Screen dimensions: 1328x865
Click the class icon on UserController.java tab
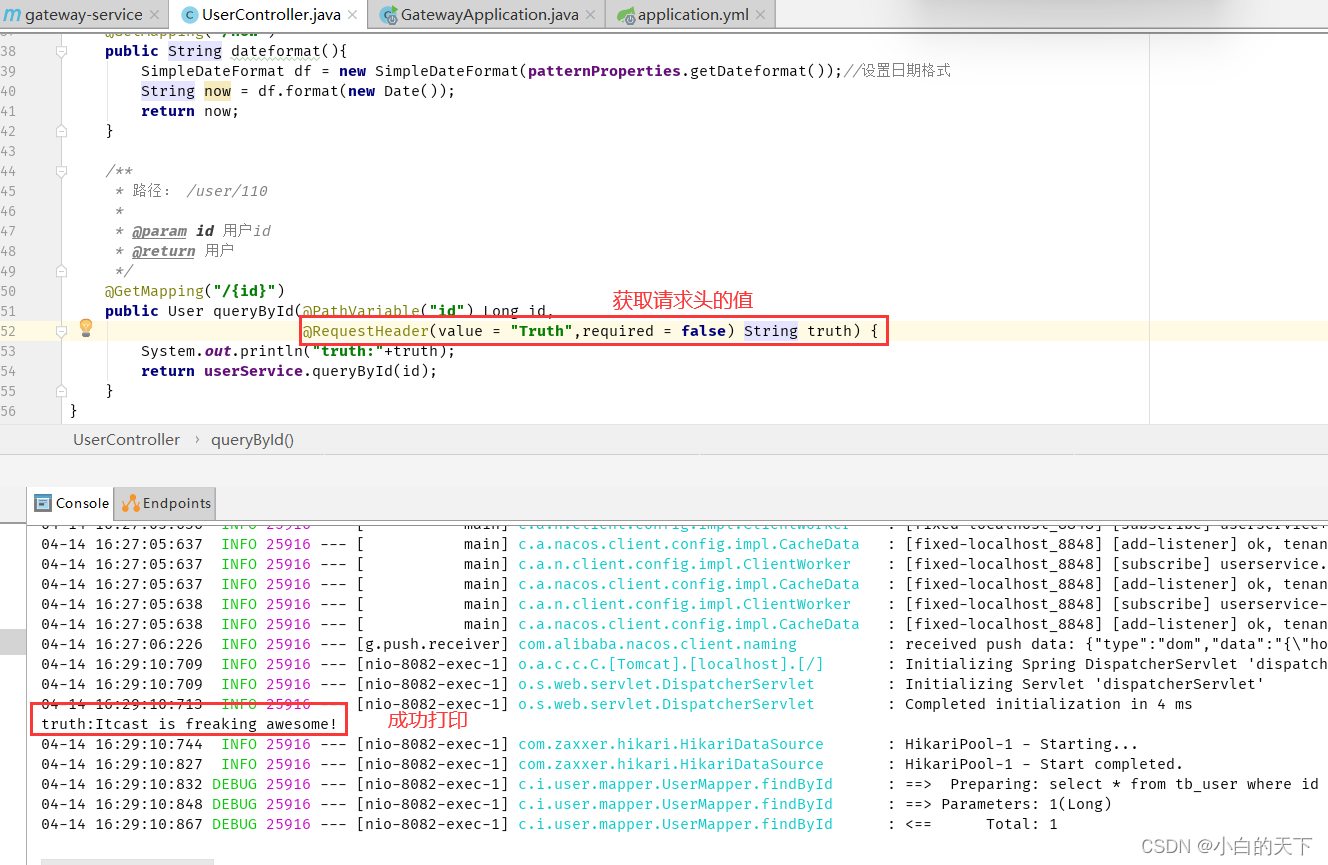190,15
